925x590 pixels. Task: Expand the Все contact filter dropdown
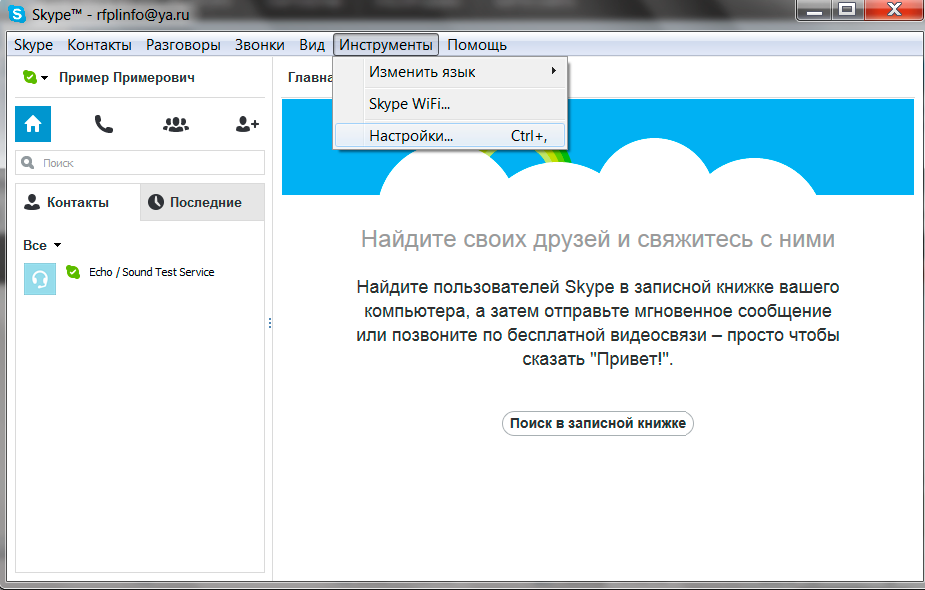(x=42, y=245)
